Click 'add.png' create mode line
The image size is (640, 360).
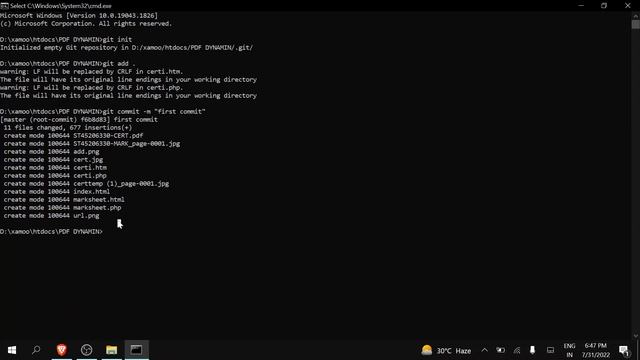(51, 151)
